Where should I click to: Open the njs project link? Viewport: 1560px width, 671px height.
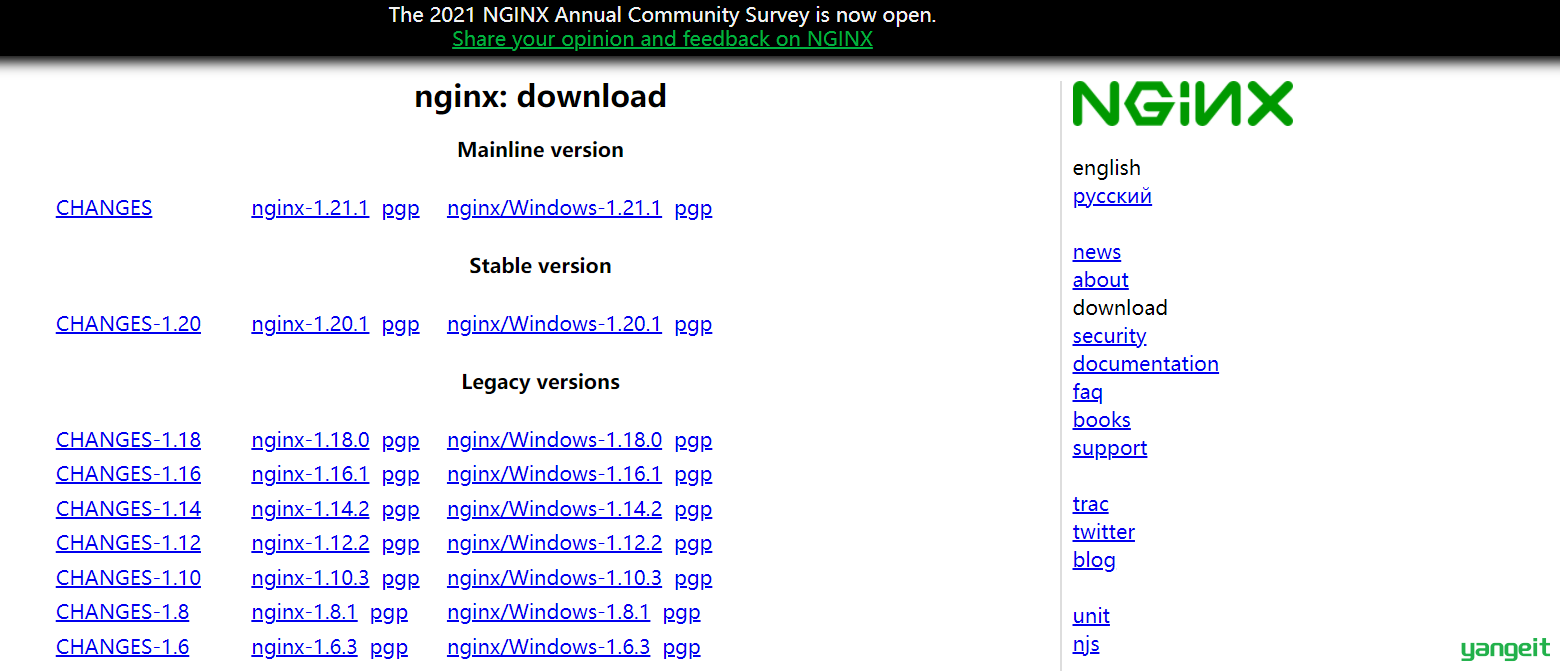[1086, 644]
